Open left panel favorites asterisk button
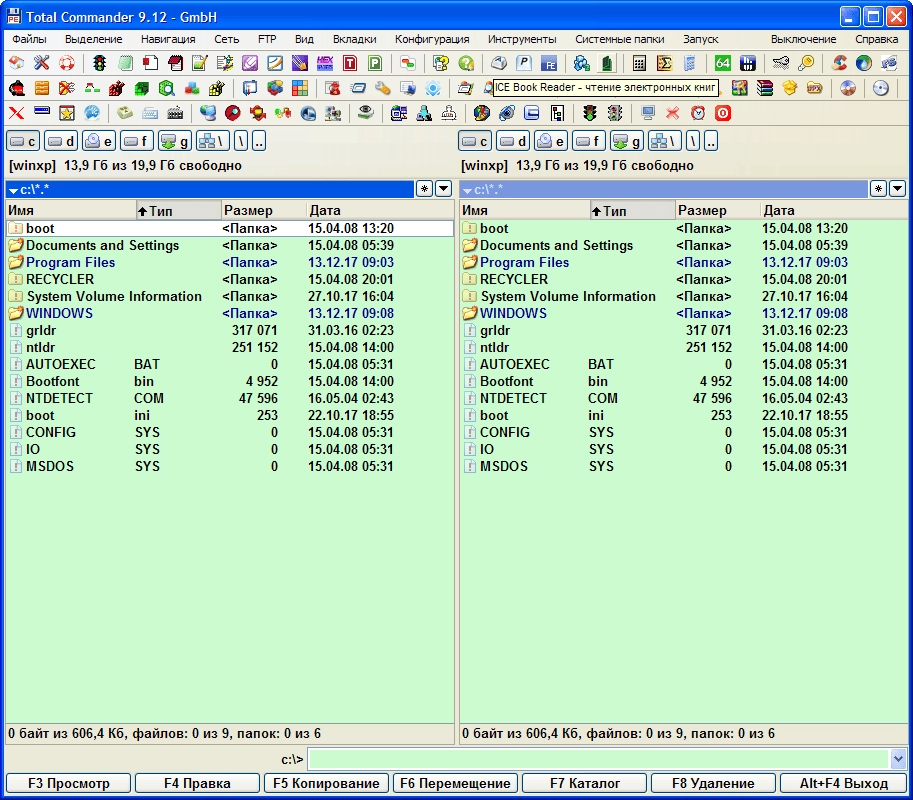Viewport: 913px width, 800px height. click(x=424, y=189)
